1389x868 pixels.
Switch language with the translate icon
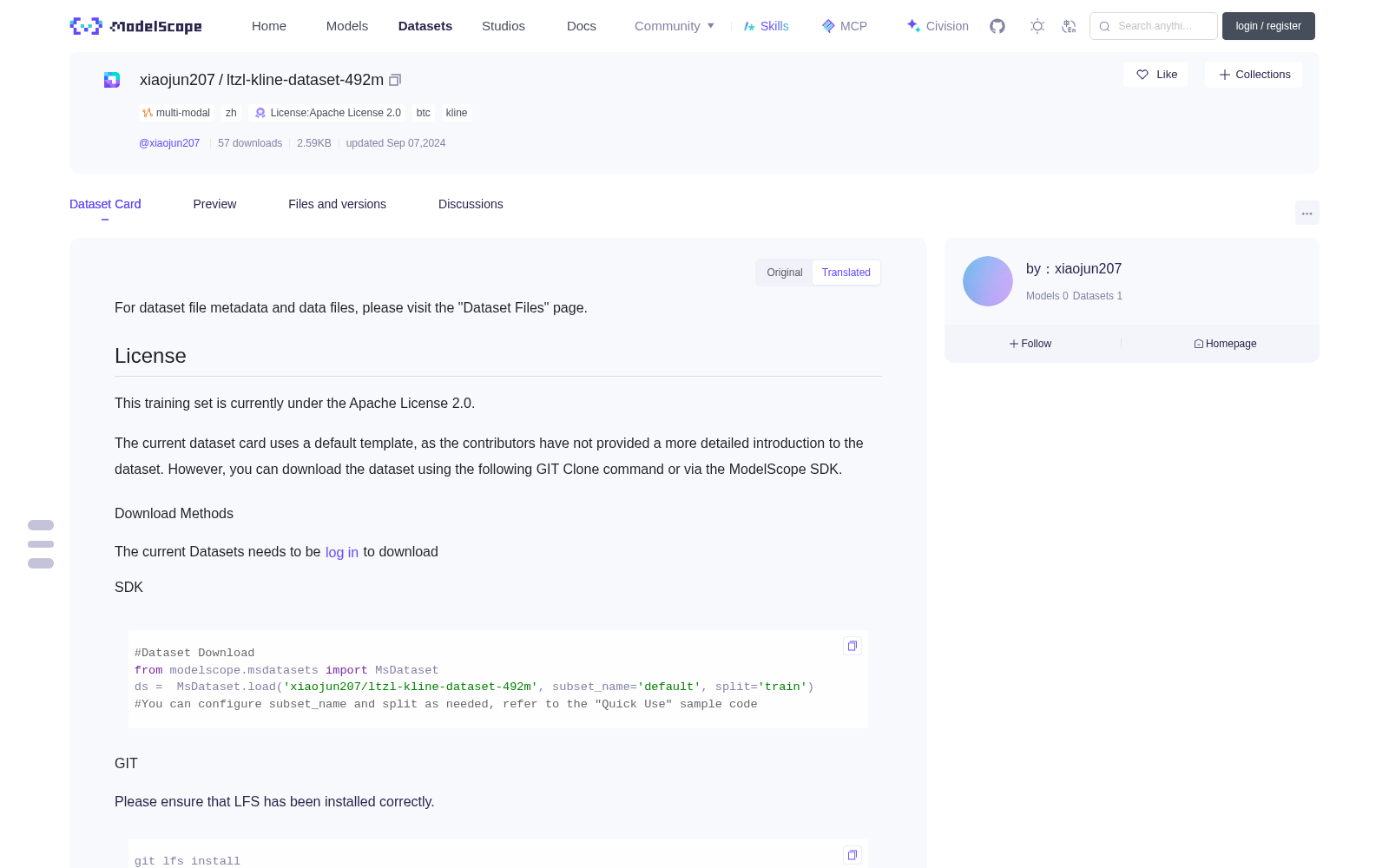click(1070, 26)
